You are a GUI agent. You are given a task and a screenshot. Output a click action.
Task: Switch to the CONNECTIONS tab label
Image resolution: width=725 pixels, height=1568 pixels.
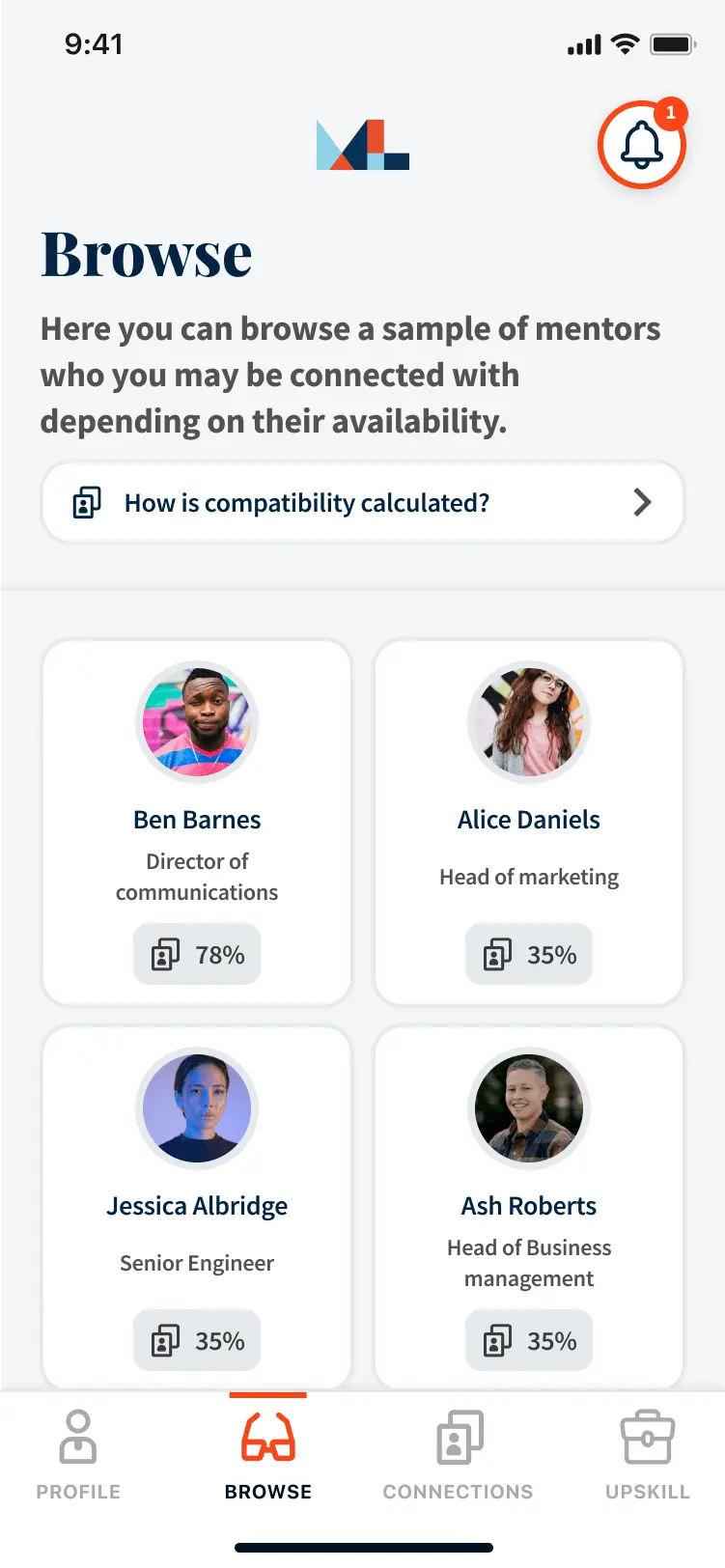(x=458, y=1492)
